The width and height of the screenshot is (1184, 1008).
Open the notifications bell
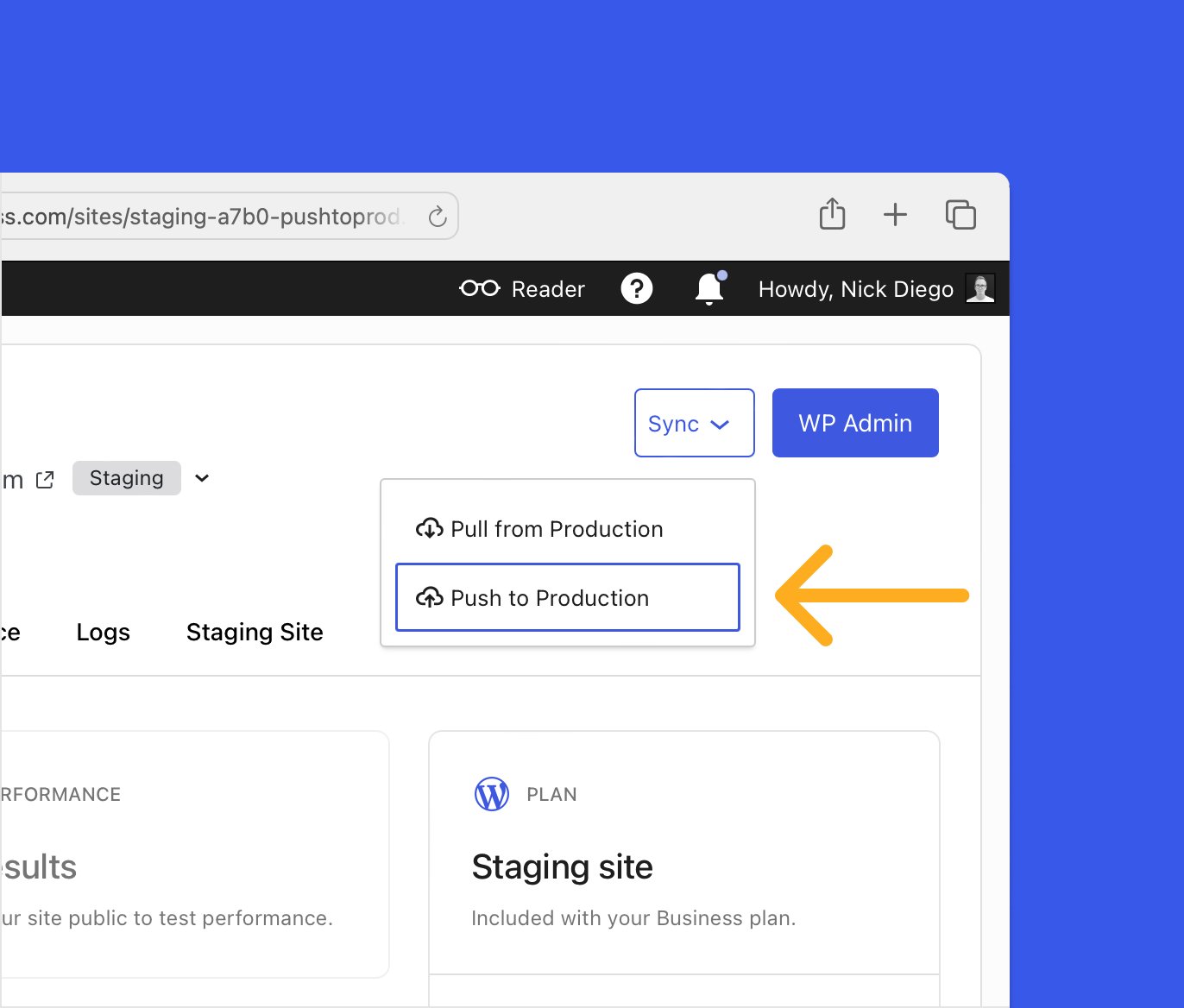(x=709, y=288)
